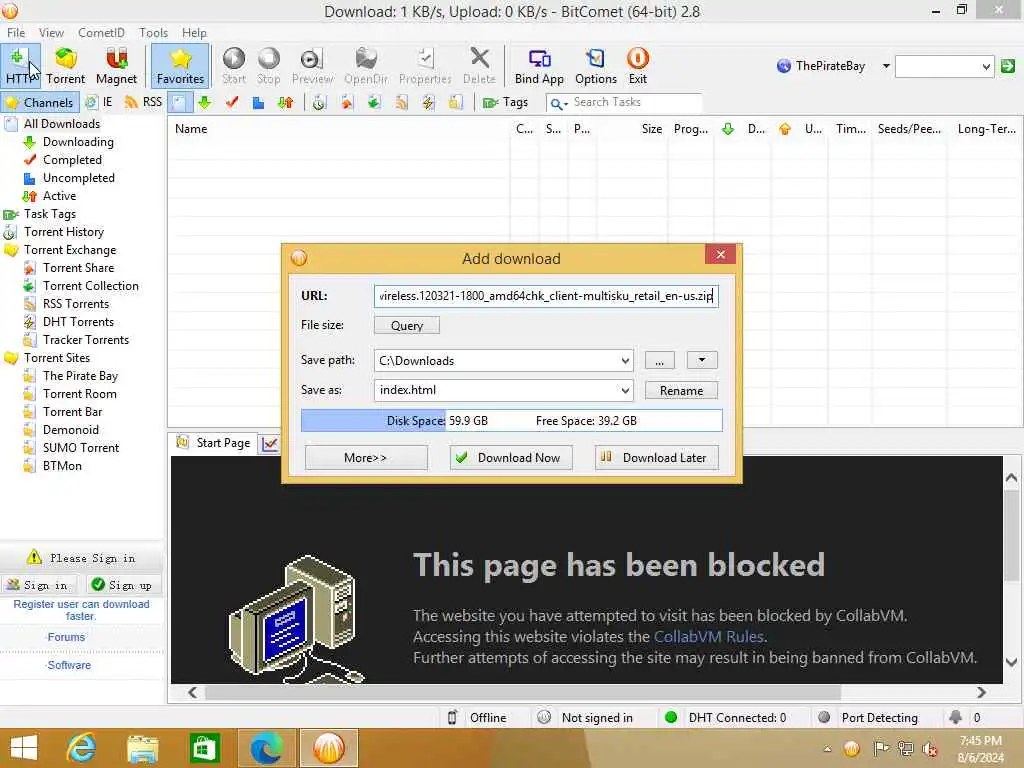
Task: Click the Torrent History clock icon in the filter bar
Action: (319, 103)
